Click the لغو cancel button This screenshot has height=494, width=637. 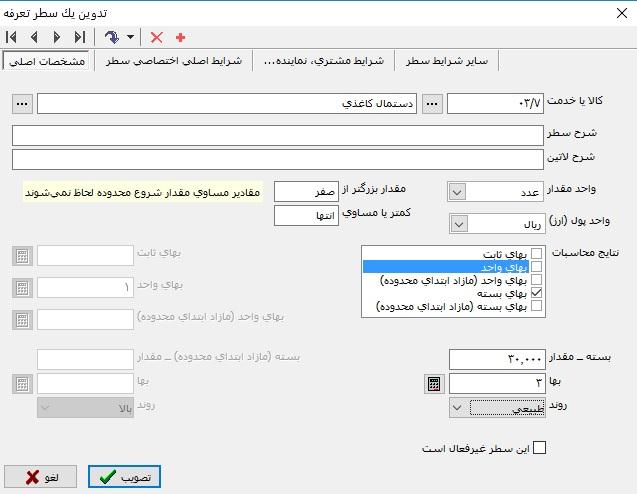[x=42, y=477]
